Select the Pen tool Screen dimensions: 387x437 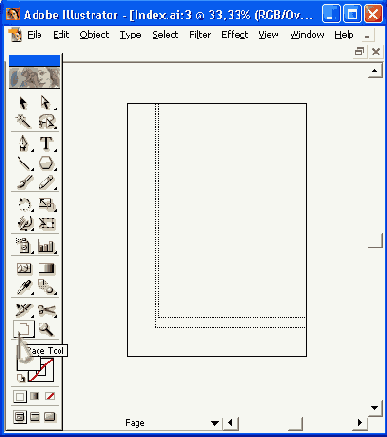coord(24,144)
